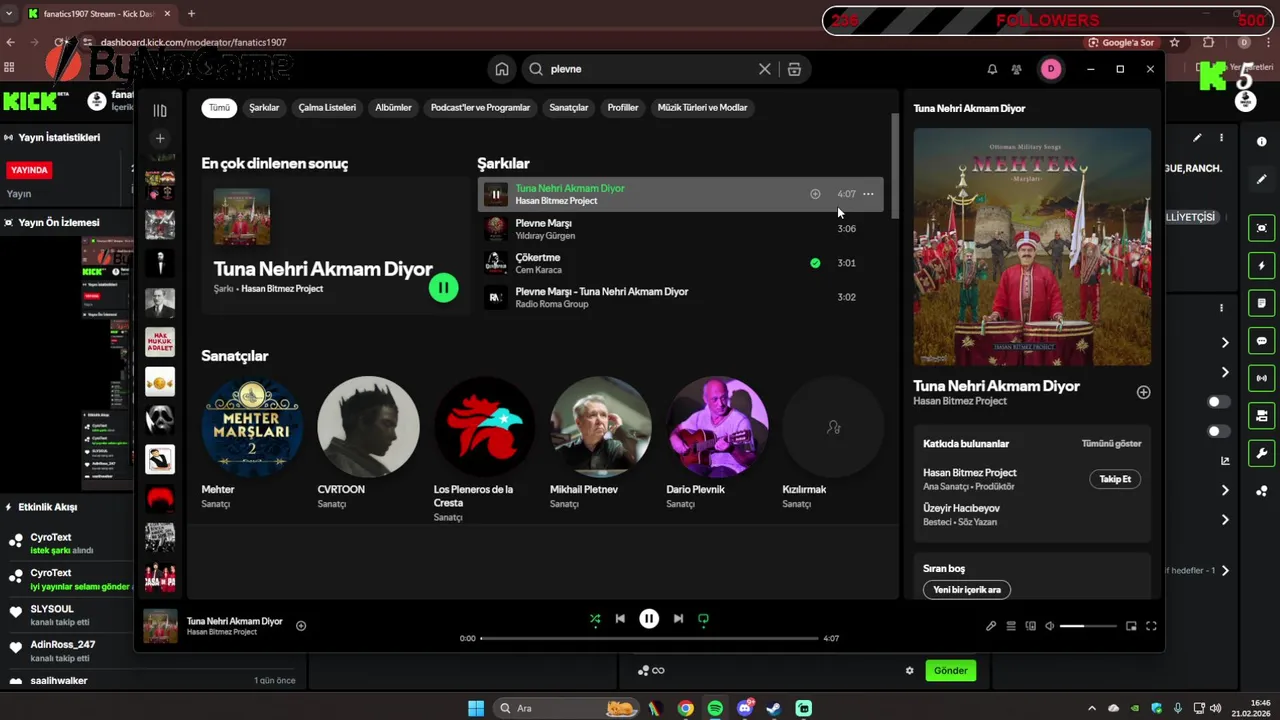
Task: Click Kick dashboard info icon in right rail
Action: click(x=1261, y=142)
